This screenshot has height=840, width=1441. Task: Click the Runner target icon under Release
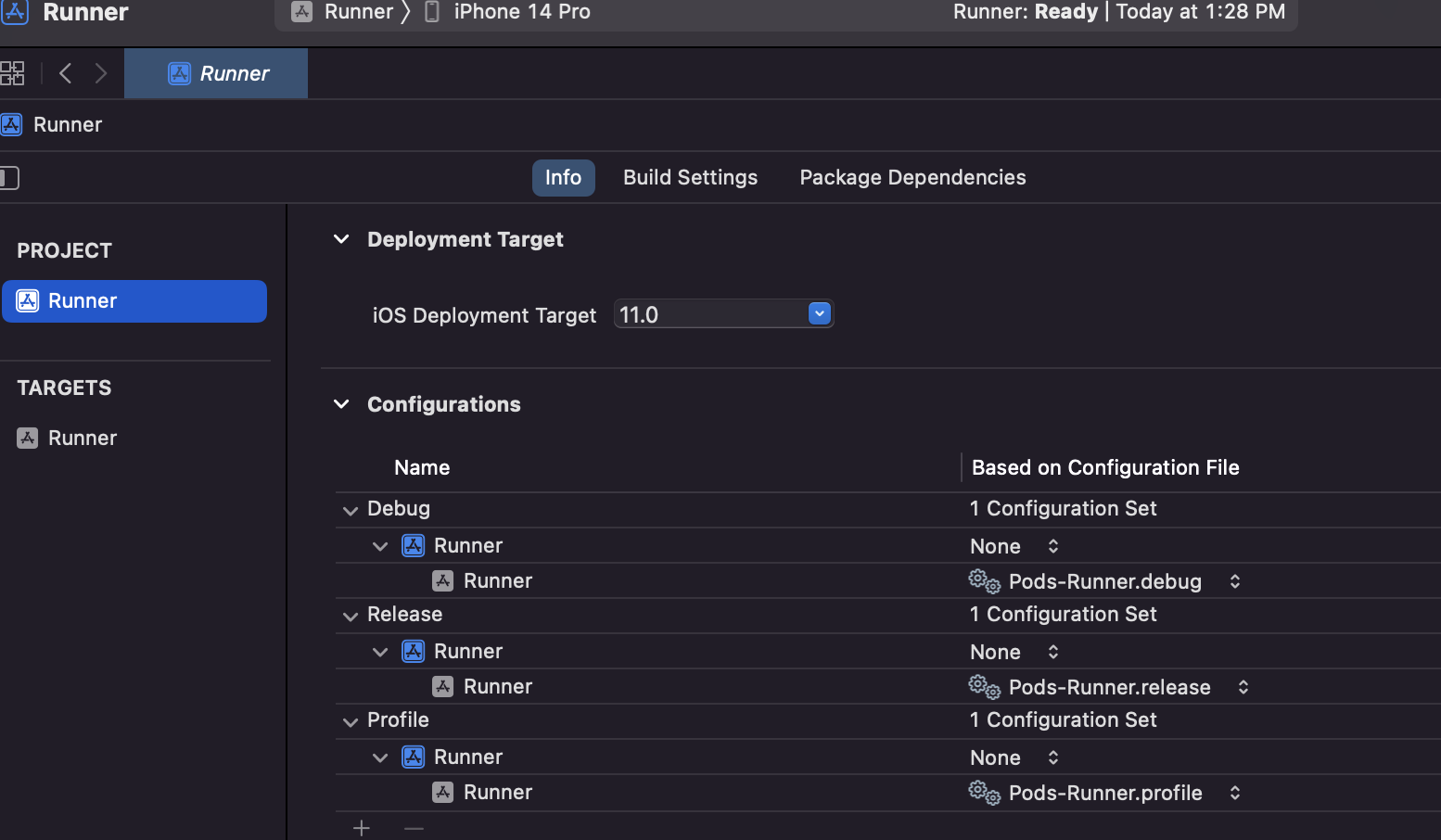coord(443,687)
